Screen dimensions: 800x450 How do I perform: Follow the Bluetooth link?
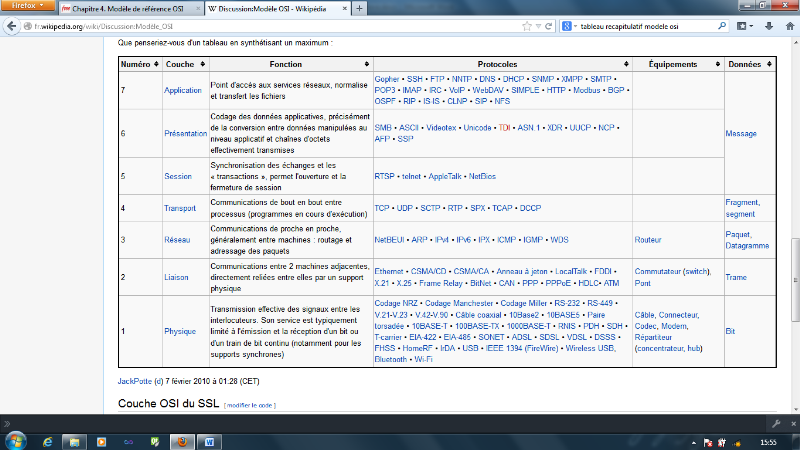[x=391, y=360]
